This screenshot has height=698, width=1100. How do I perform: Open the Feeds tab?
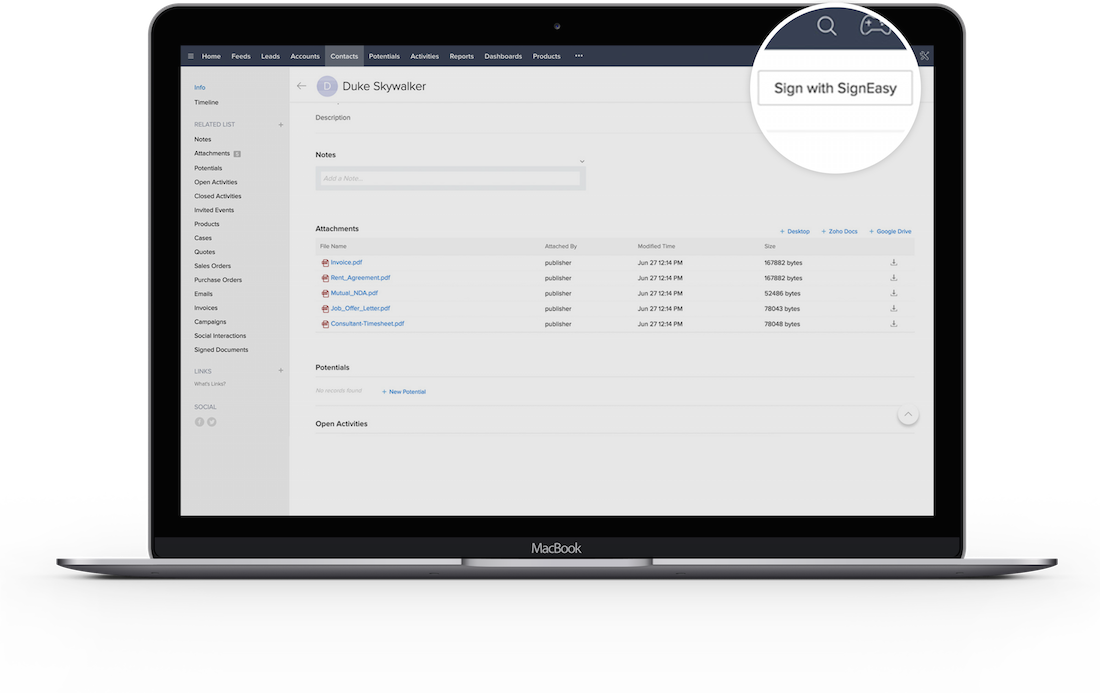[241, 56]
